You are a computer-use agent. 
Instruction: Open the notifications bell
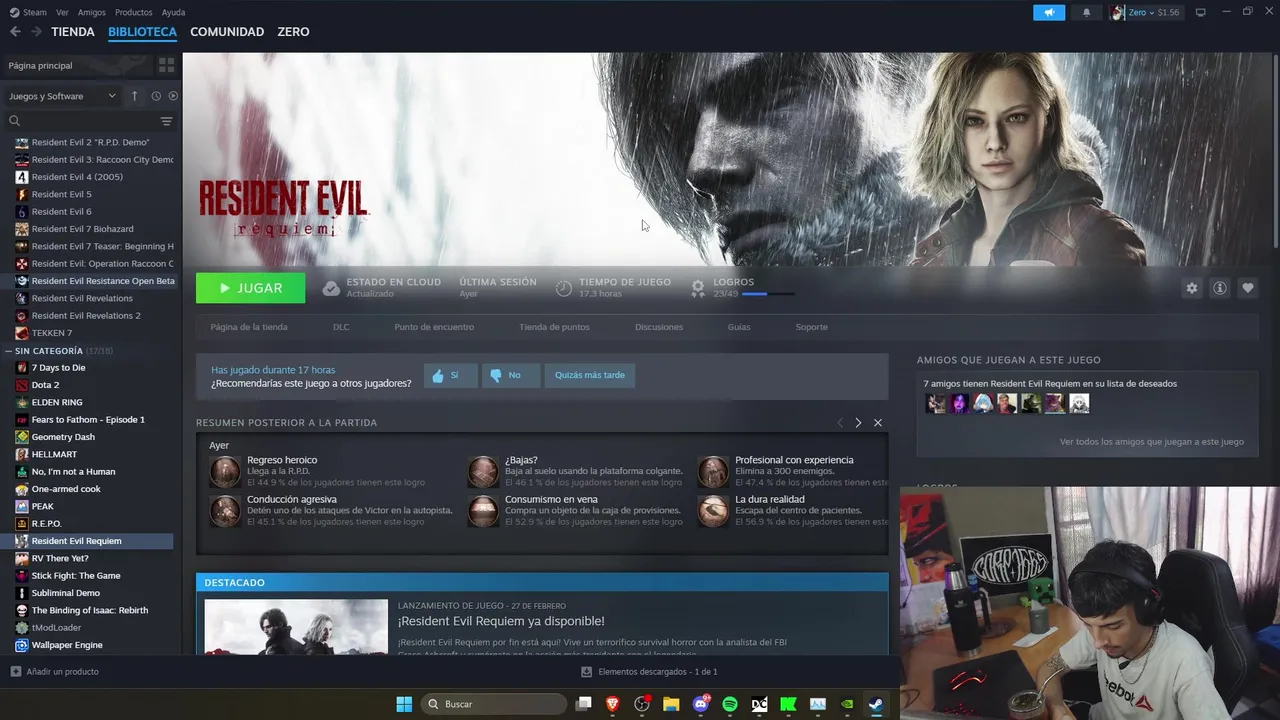pos(1086,12)
